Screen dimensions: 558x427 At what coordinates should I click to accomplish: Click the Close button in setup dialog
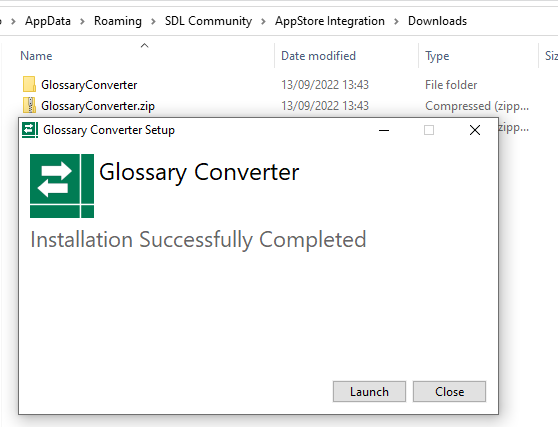(x=449, y=392)
